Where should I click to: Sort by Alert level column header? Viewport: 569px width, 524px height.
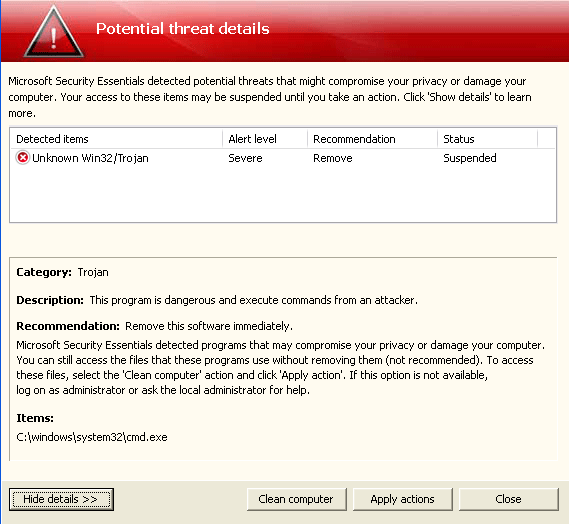(x=265, y=139)
